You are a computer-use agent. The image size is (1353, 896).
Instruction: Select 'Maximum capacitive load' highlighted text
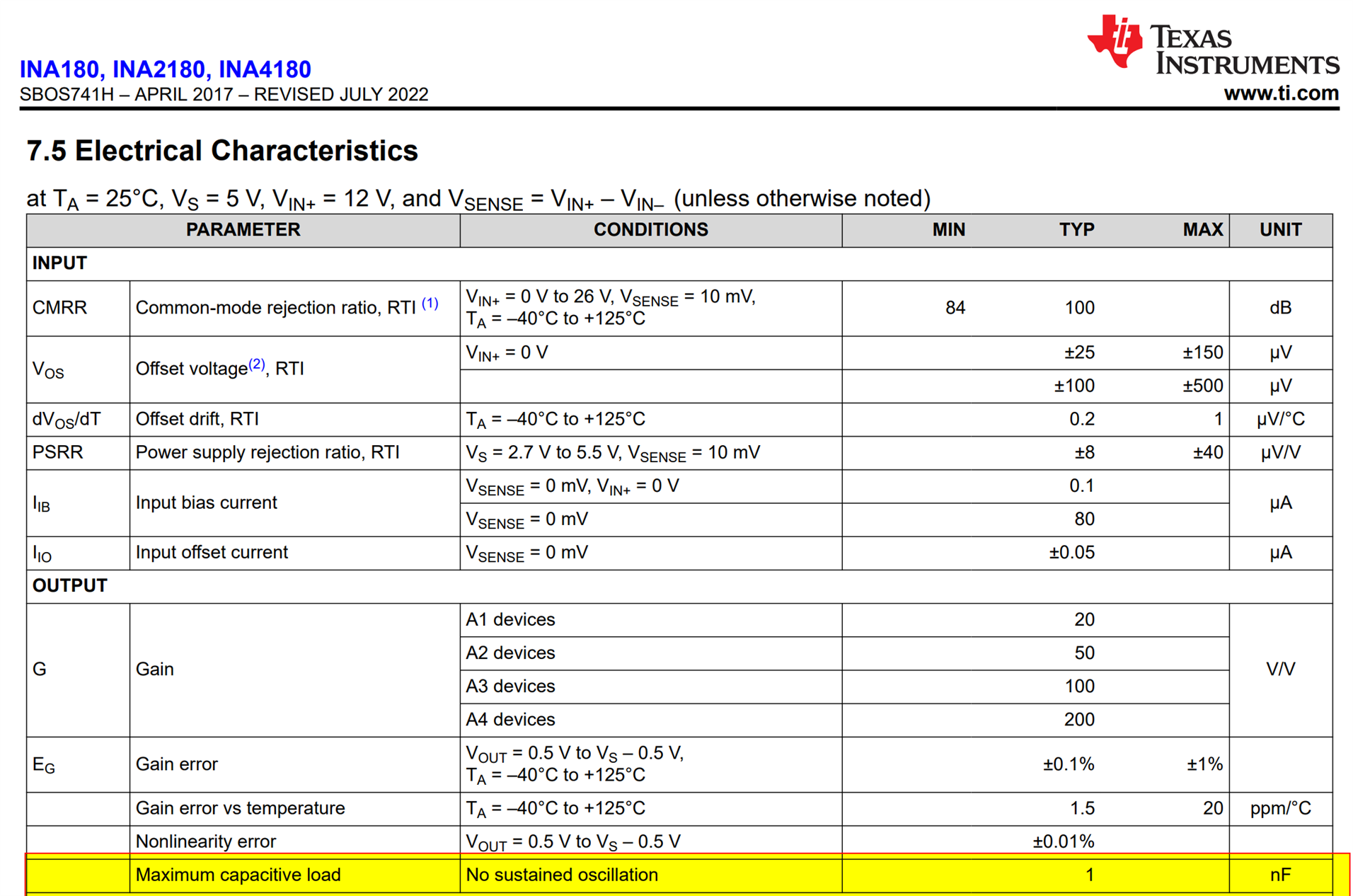(x=238, y=875)
